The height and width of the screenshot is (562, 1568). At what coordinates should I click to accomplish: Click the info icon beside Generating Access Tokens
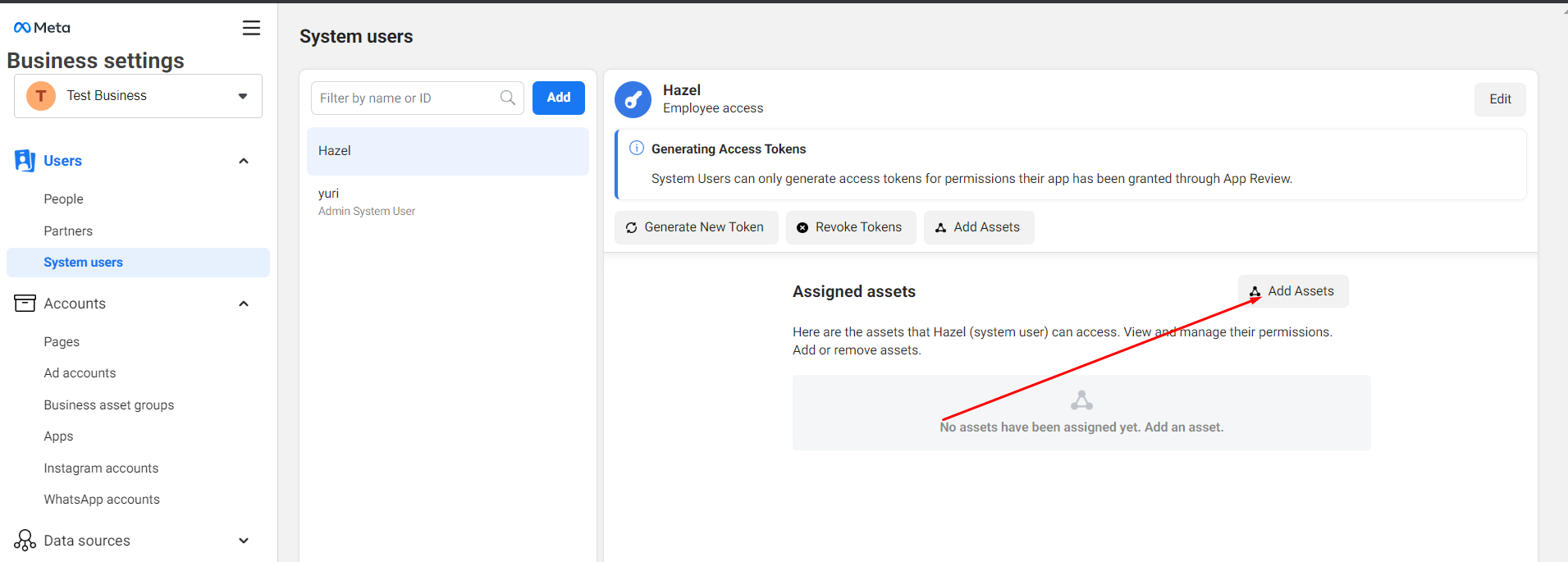(636, 148)
